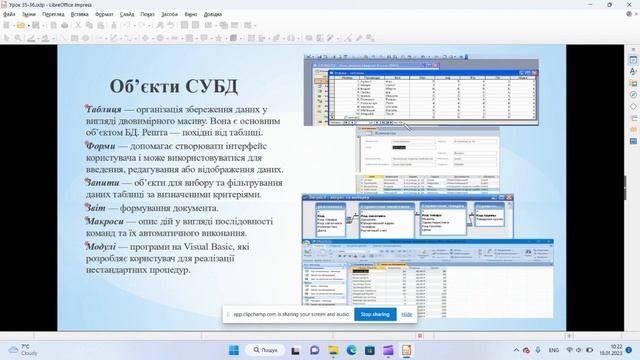The height and width of the screenshot is (360, 640).
Task: Click the New document icon
Action: click(x=6, y=25)
